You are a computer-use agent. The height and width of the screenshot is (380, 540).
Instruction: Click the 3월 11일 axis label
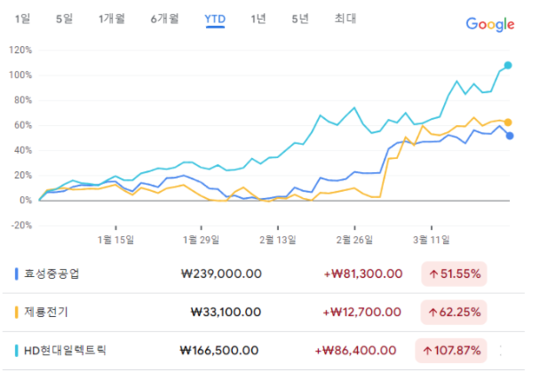point(432,239)
